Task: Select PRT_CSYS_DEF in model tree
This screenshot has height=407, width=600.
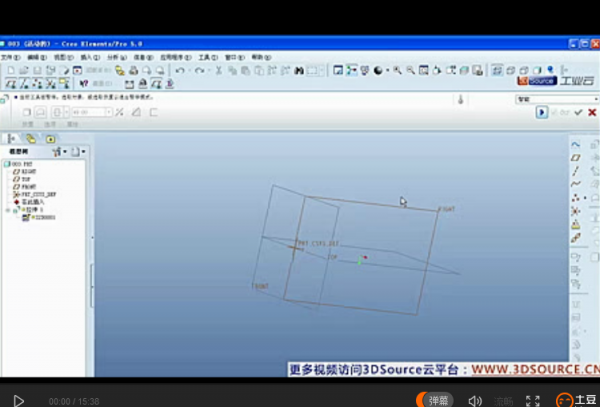Action: [x=34, y=194]
